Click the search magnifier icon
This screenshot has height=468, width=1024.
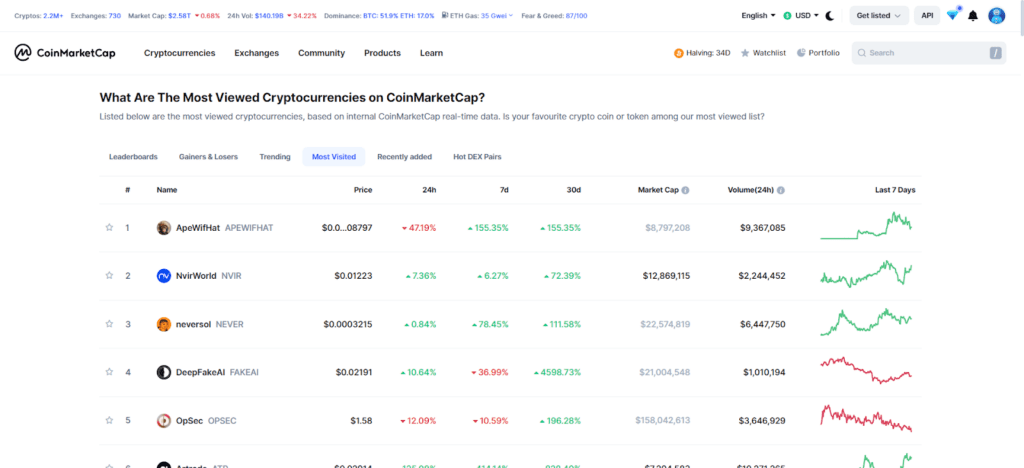[862, 53]
